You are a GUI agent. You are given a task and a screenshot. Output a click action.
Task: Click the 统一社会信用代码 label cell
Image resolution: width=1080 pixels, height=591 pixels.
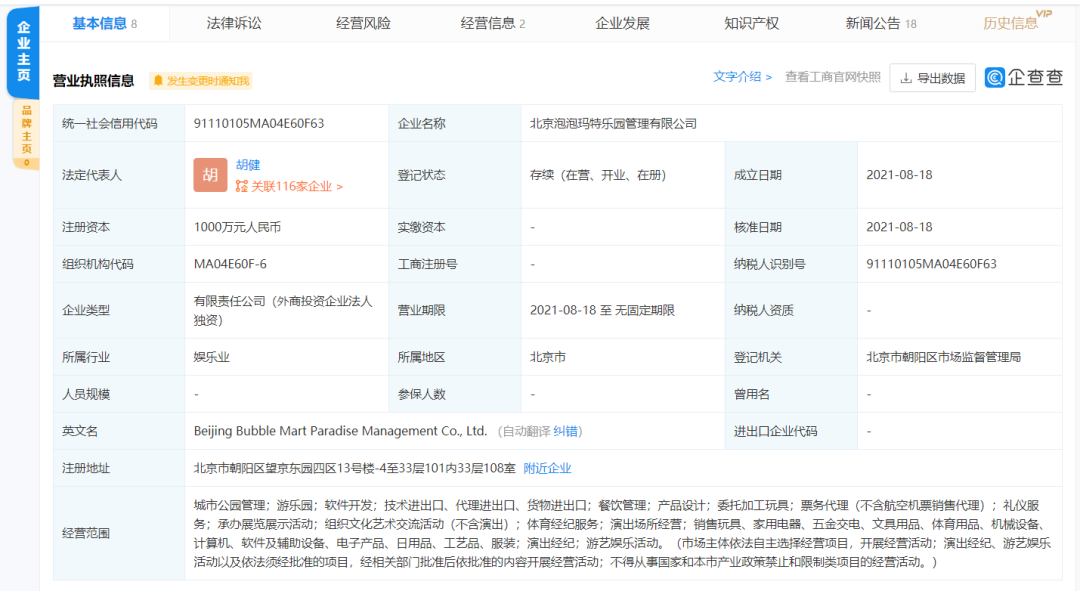[x=118, y=123]
